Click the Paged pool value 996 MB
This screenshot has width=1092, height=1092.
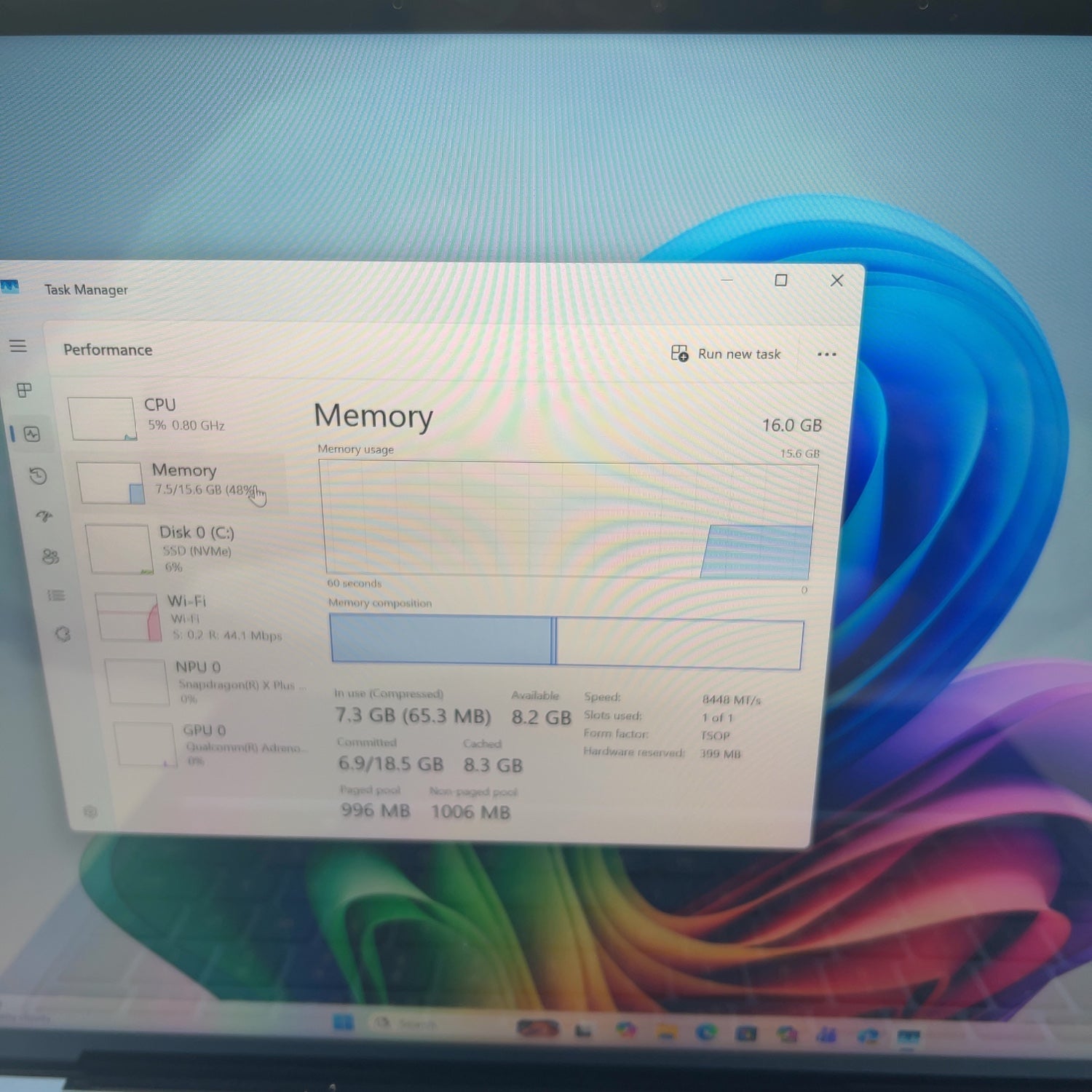pos(376,810)
